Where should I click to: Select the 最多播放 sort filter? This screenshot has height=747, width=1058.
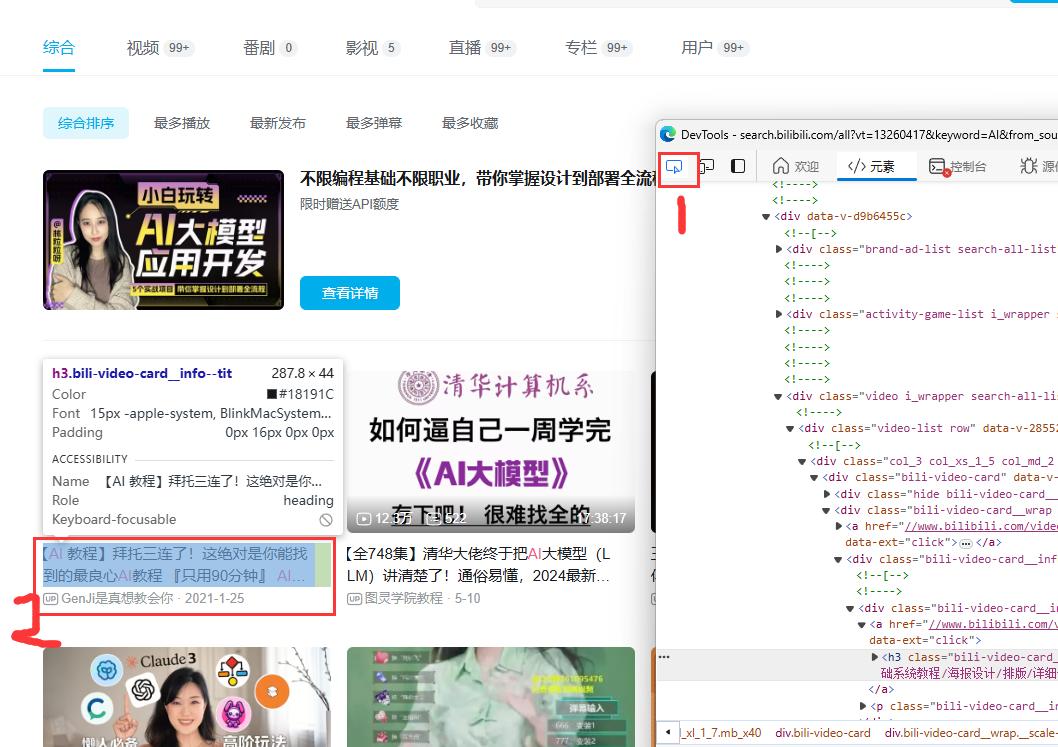(181, 122)
